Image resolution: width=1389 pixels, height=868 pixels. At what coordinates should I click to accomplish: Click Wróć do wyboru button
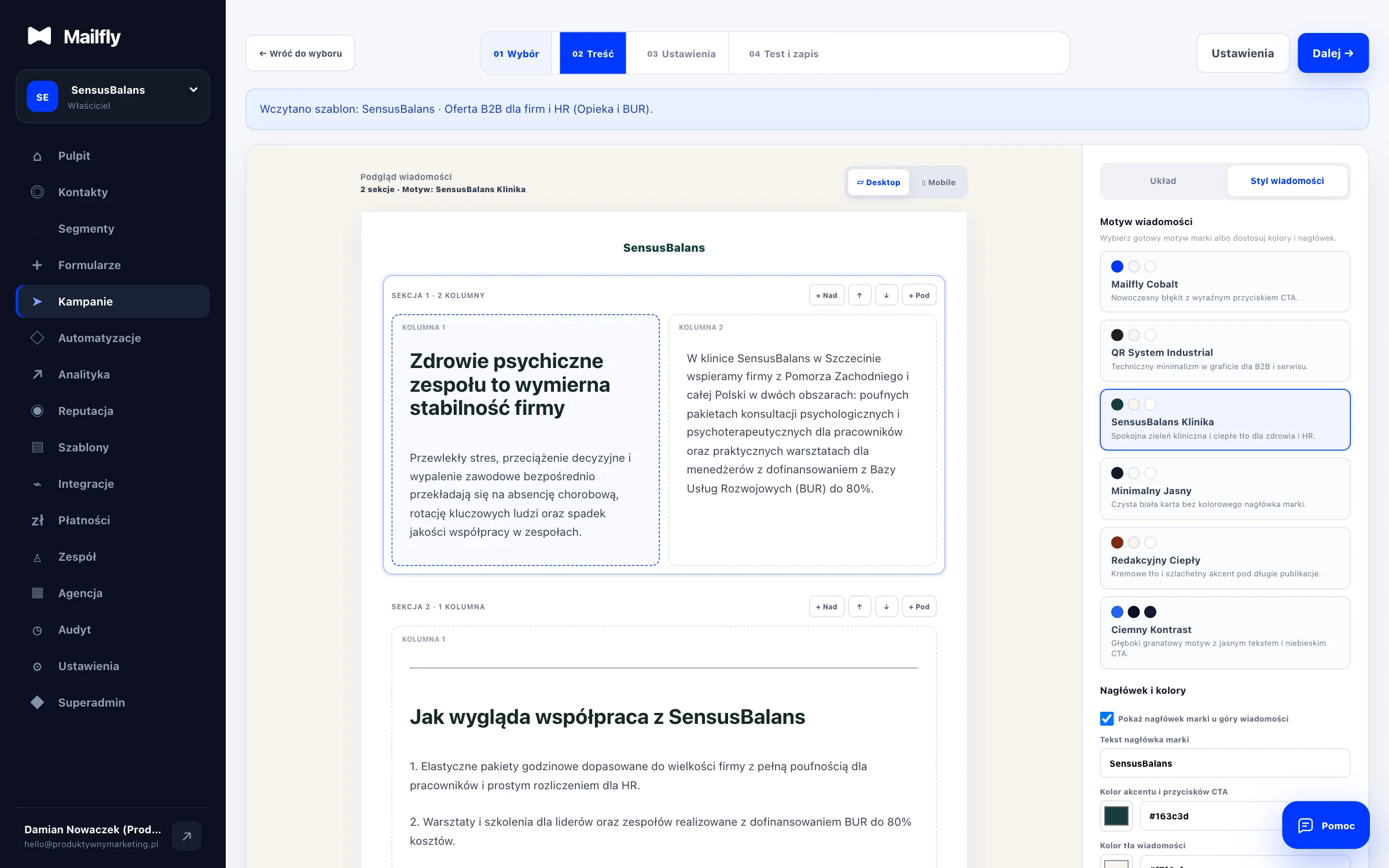coord(300,53)
